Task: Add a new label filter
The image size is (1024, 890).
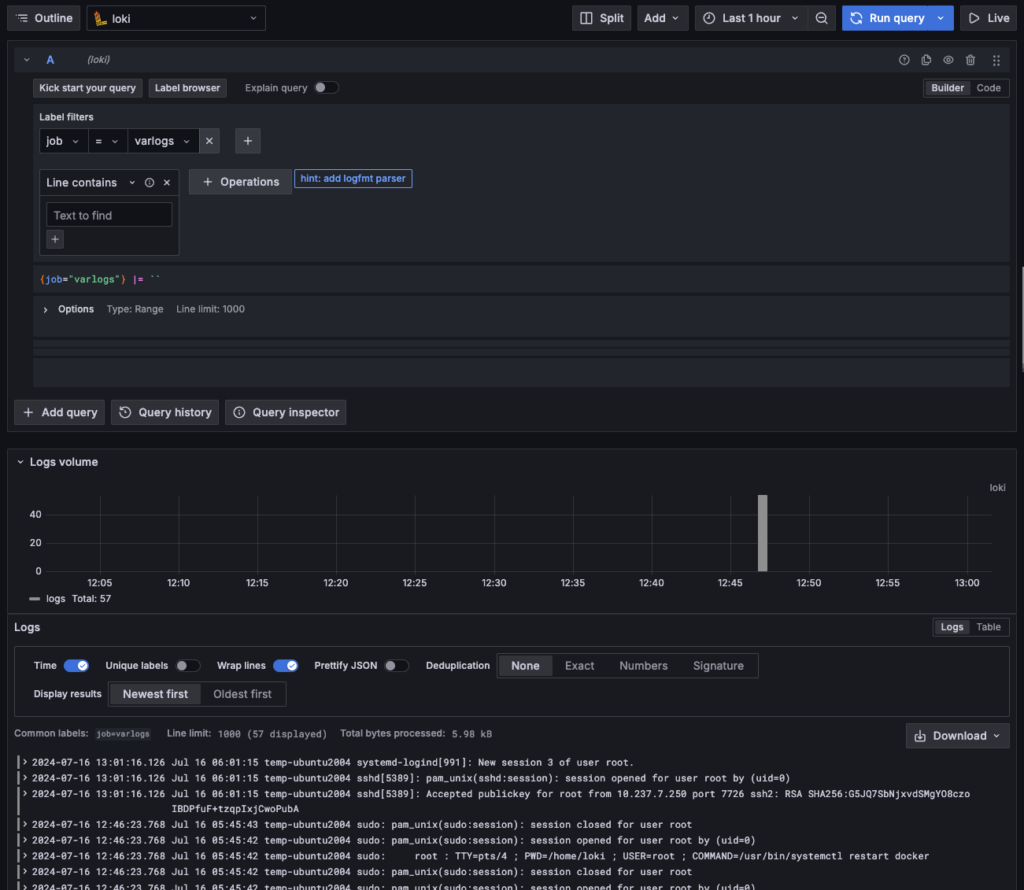Action: click(x=248, y=141)
